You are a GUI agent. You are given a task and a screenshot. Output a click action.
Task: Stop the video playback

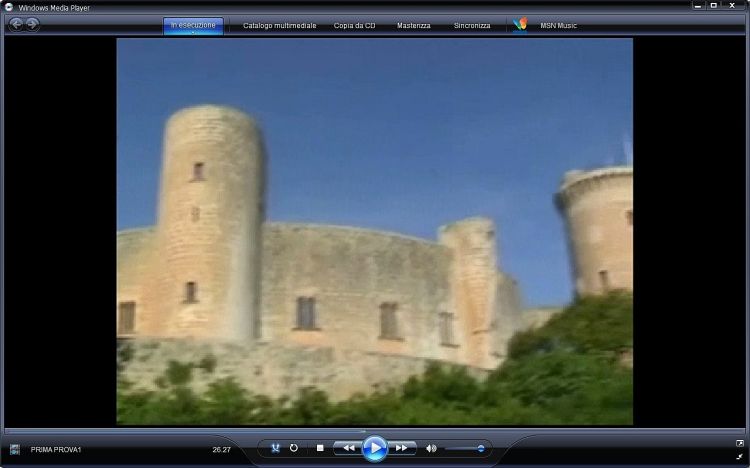[320, 448]
